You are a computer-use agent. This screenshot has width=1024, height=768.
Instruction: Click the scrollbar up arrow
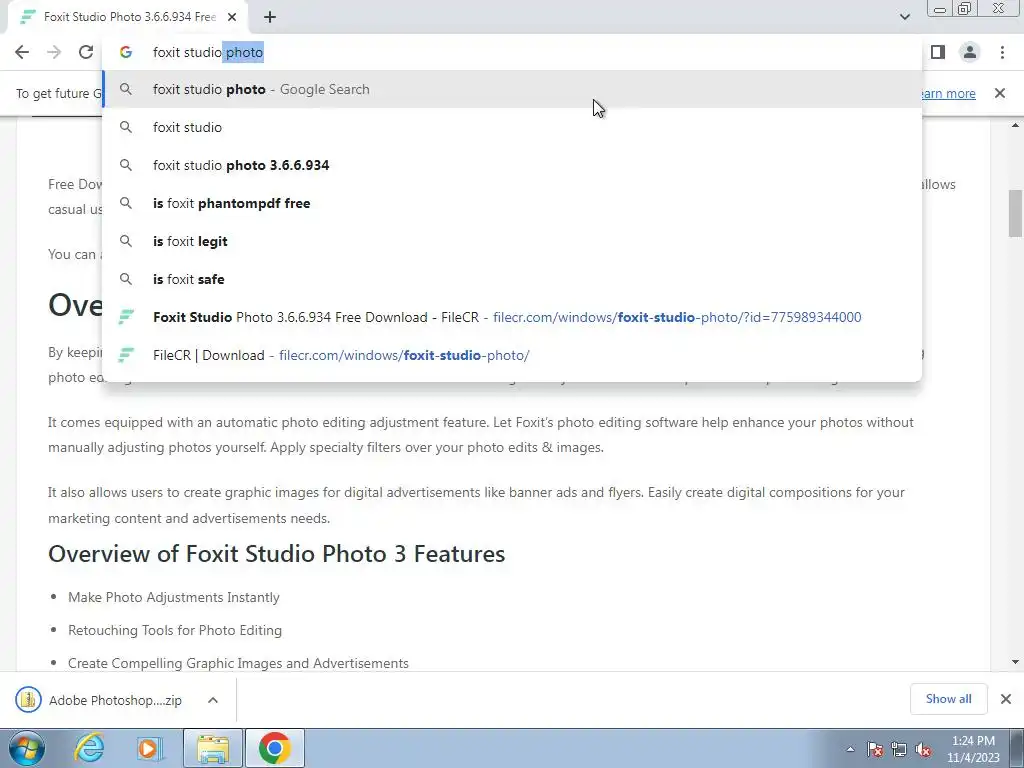click(1016, 125)
